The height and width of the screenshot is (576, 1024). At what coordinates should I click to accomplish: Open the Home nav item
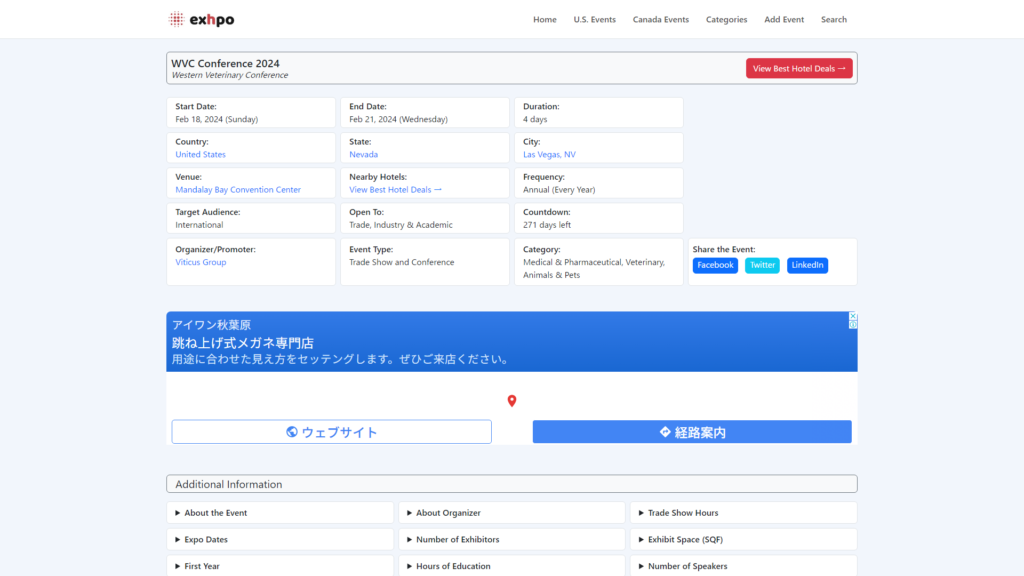coord(545,20)
